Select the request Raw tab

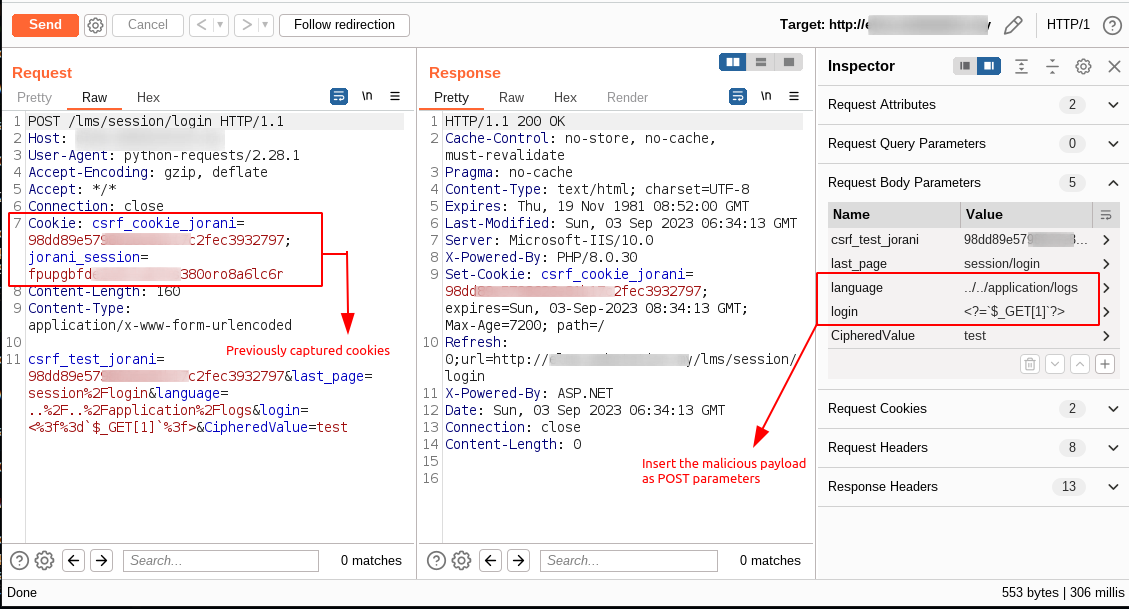[94, 97]
